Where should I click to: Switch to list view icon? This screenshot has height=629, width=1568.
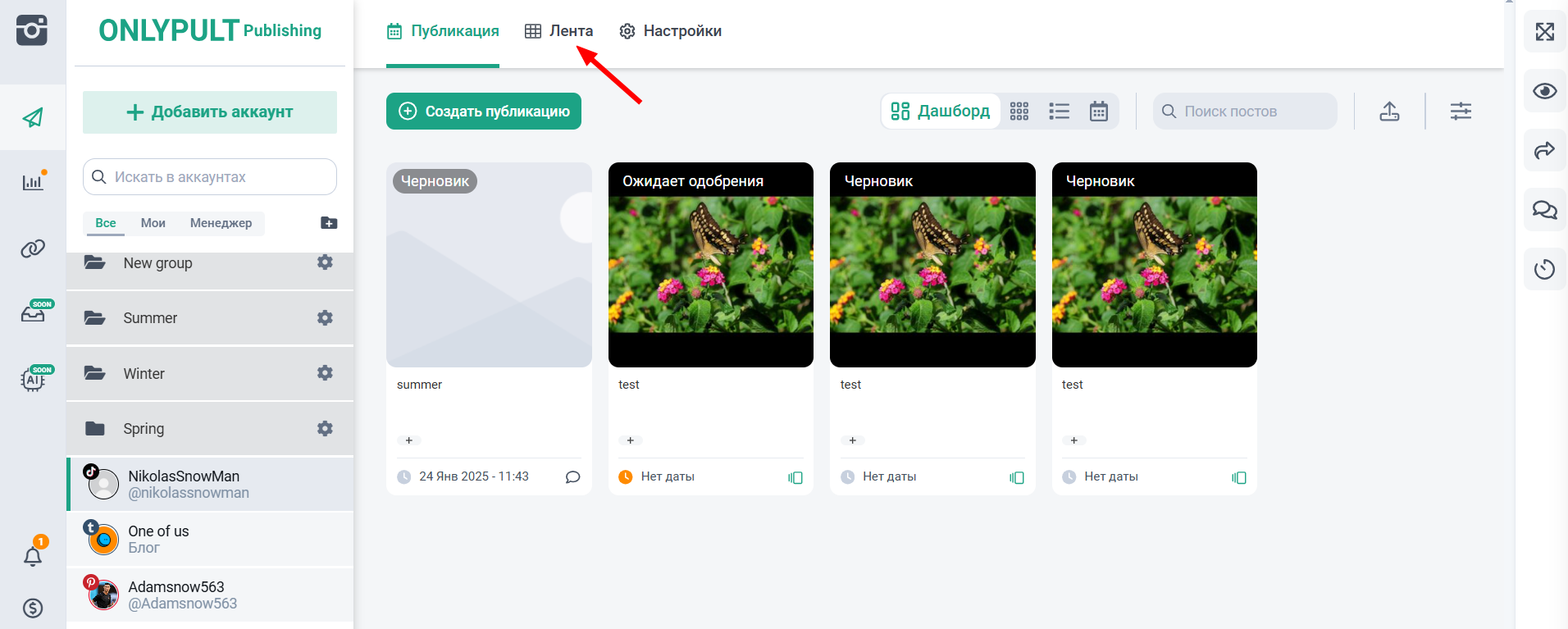[1059, 112]
